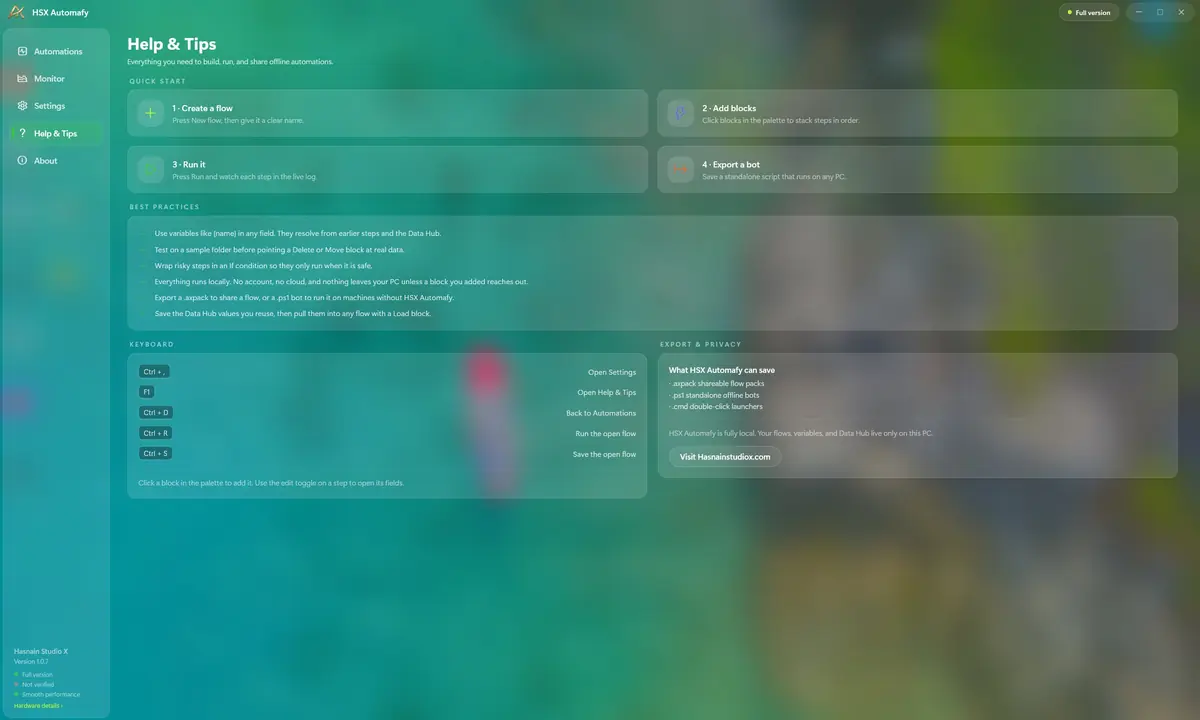Click the export icon on Export a bot card

[x=680, y=170]
